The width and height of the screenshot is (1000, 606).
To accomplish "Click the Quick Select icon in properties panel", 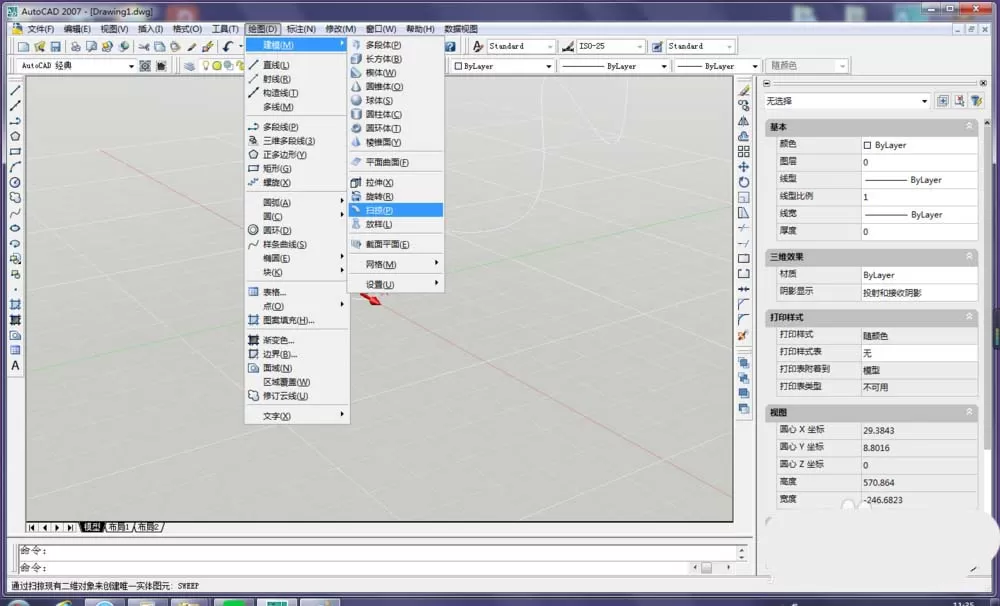I will click(x=976, y=101).
